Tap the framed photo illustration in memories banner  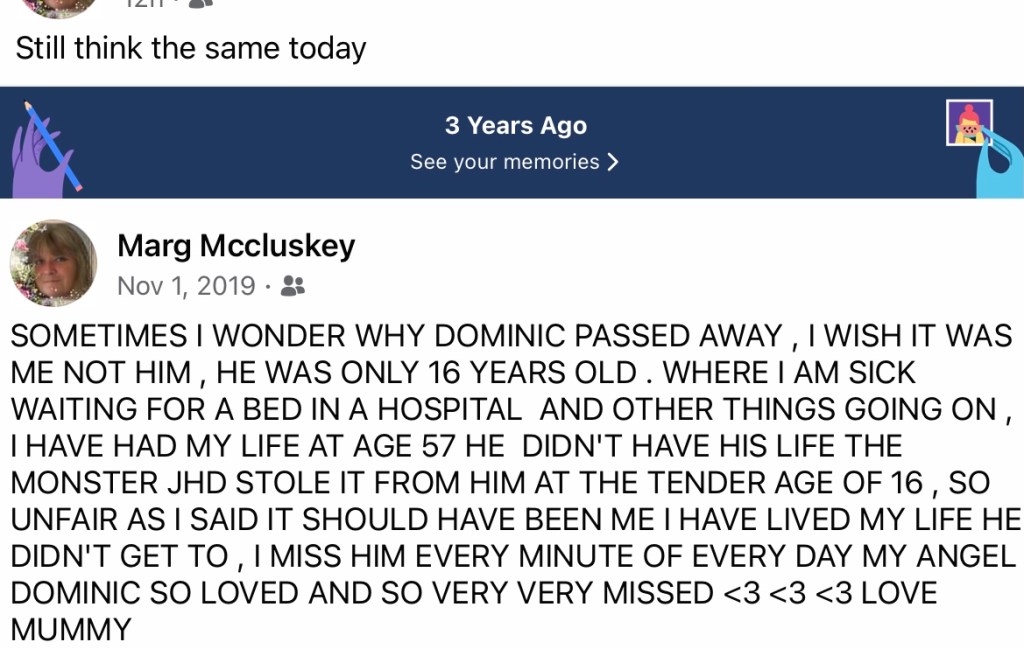968,123
